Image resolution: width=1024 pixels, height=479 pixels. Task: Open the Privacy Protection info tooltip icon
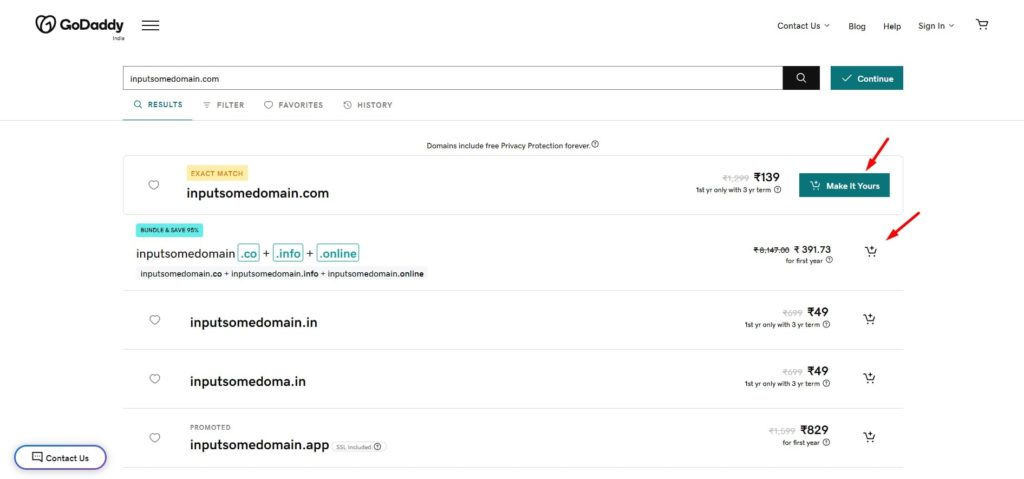595,144
